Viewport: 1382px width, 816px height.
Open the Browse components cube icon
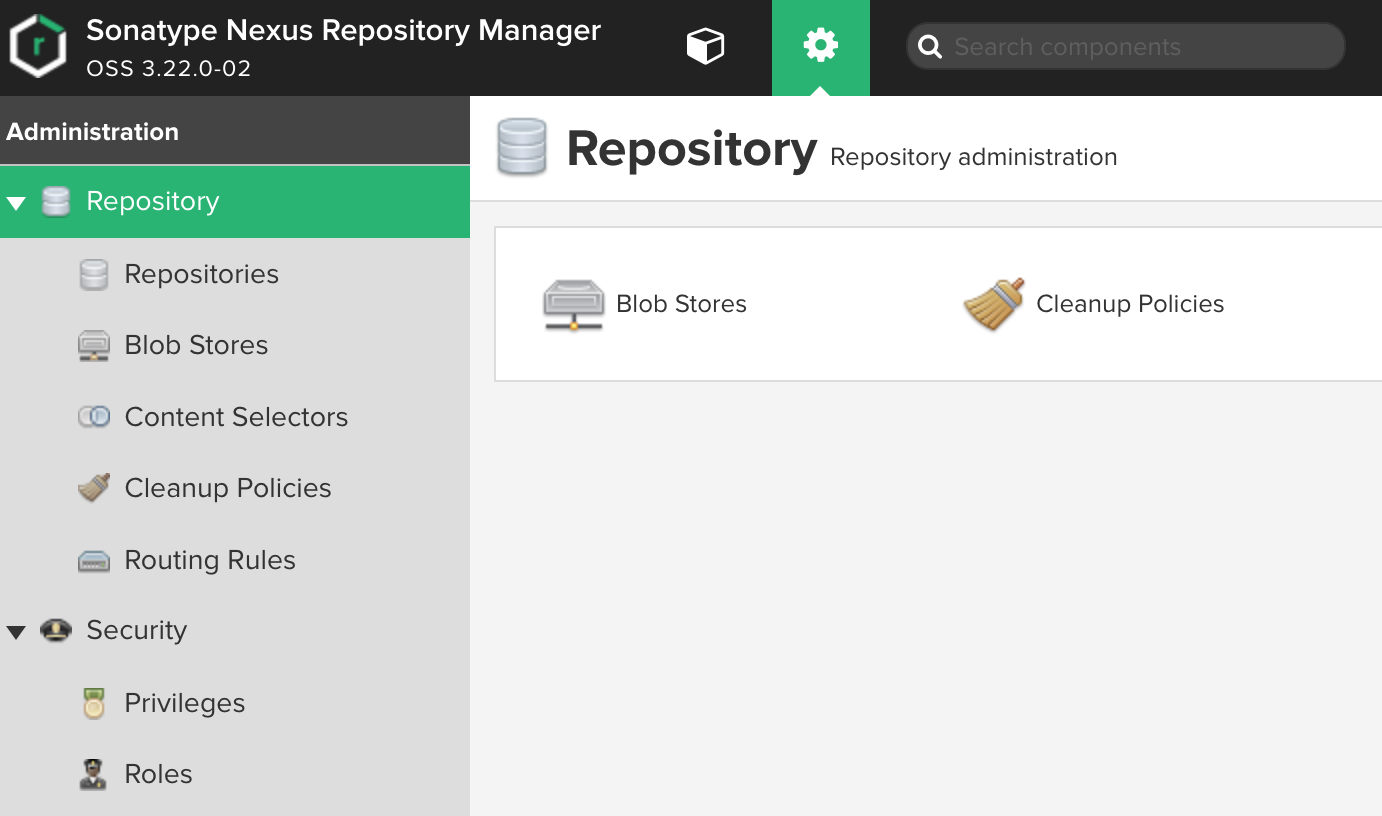coord(705,45)
